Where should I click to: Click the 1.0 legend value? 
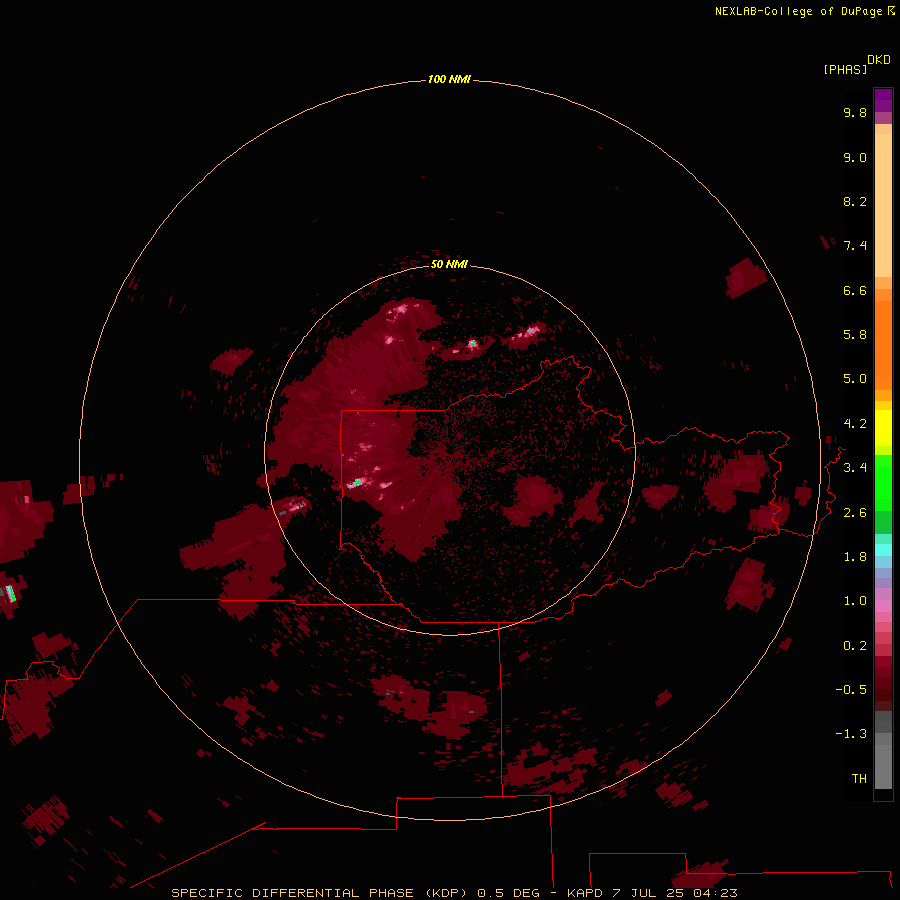click(x=855, y=601)
